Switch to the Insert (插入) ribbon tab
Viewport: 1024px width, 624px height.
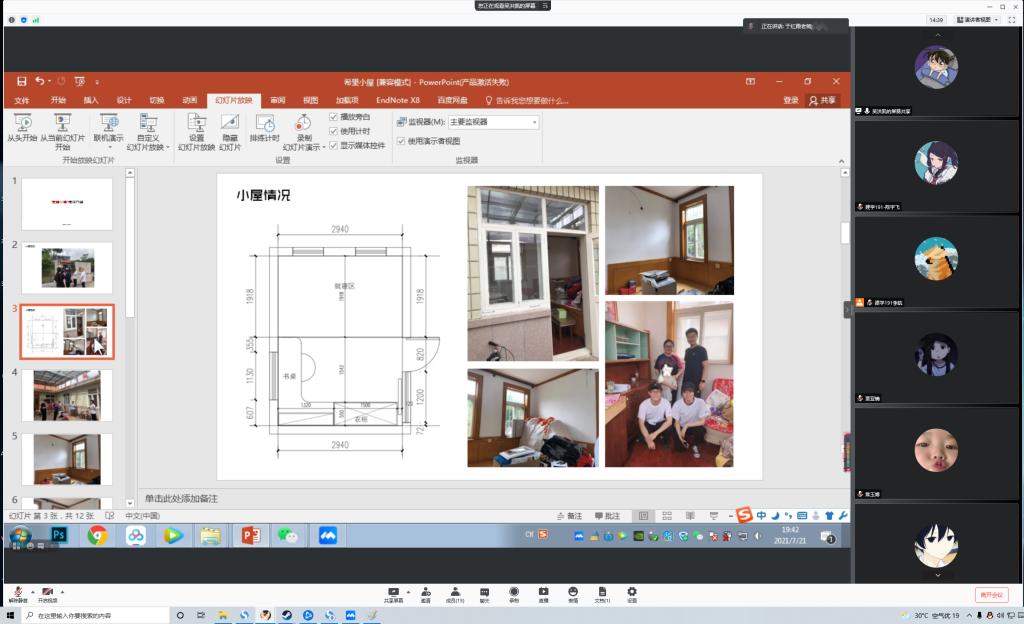pyautogui.click(x=91, y=100)
